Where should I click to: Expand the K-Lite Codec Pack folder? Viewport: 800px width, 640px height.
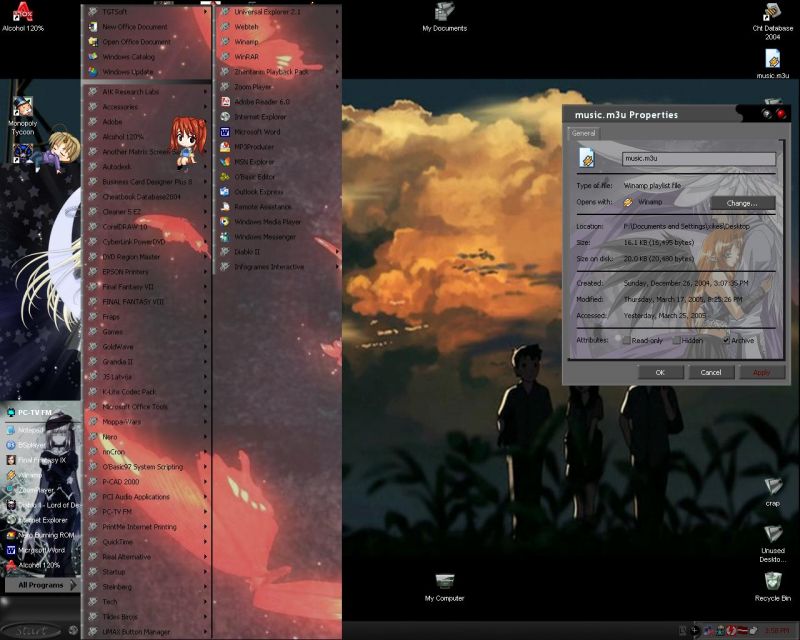[x=147, y=392]
